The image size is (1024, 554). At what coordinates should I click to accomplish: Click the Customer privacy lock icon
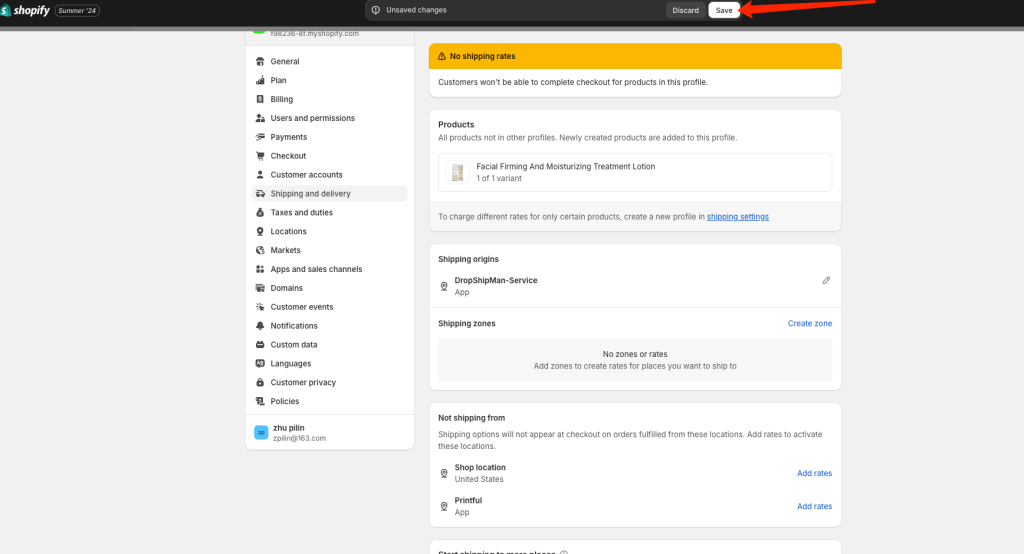click(260, 383)
